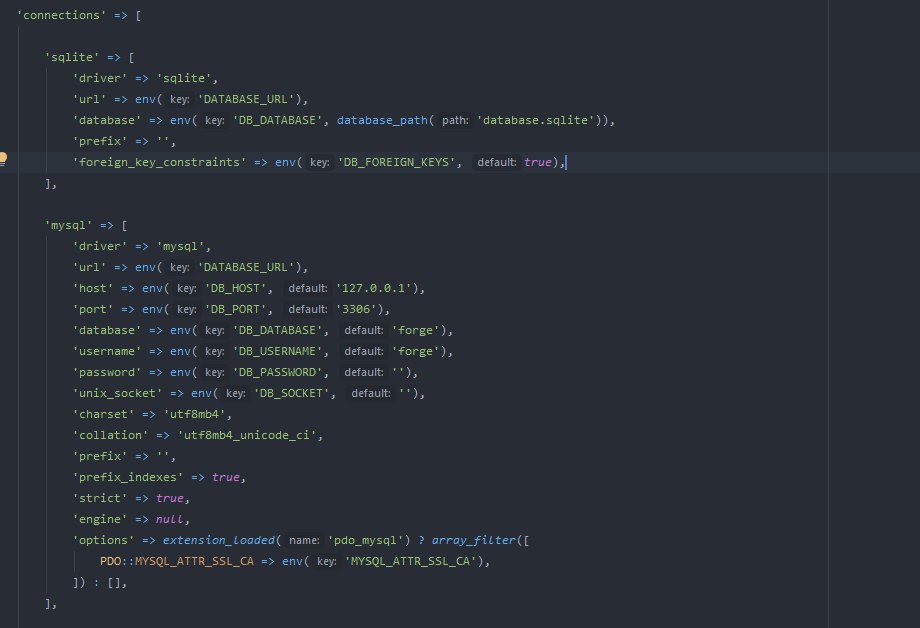The image size is (920, 628).
Task: Click the 'engine' key
Action: tap(100, 519)
